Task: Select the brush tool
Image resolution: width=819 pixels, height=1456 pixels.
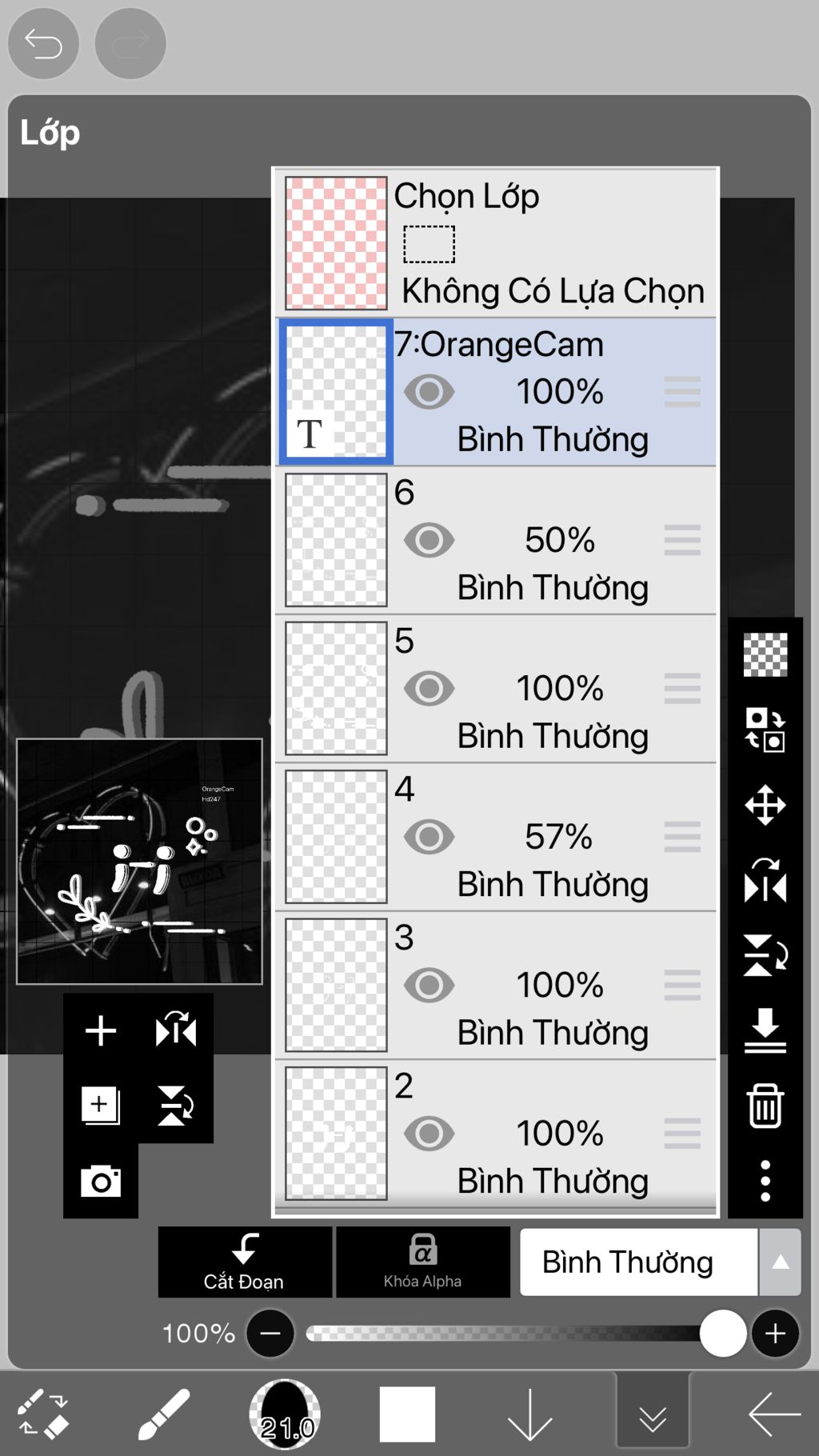Action: 164,1414
